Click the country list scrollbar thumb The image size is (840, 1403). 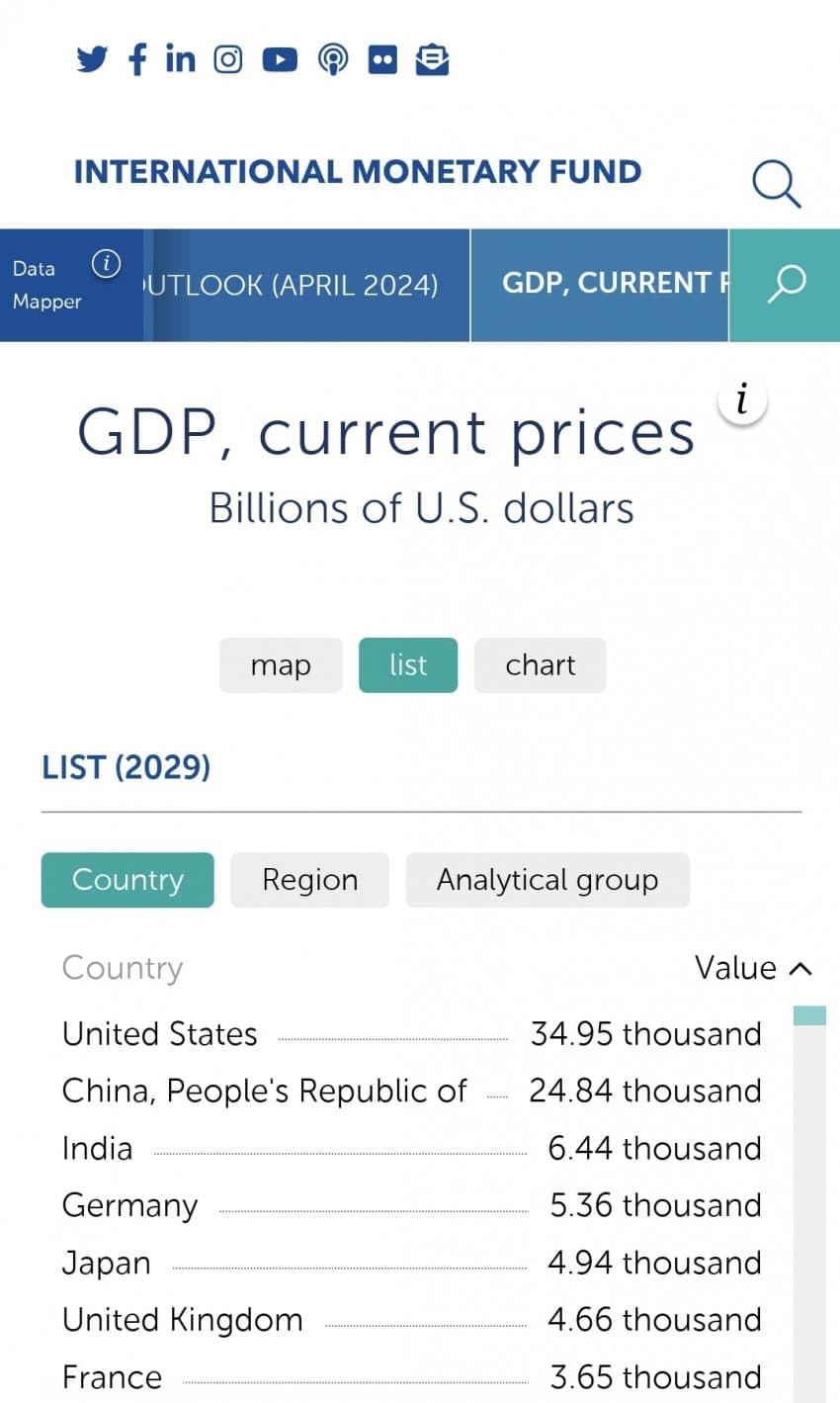(x=809, y=1016)
